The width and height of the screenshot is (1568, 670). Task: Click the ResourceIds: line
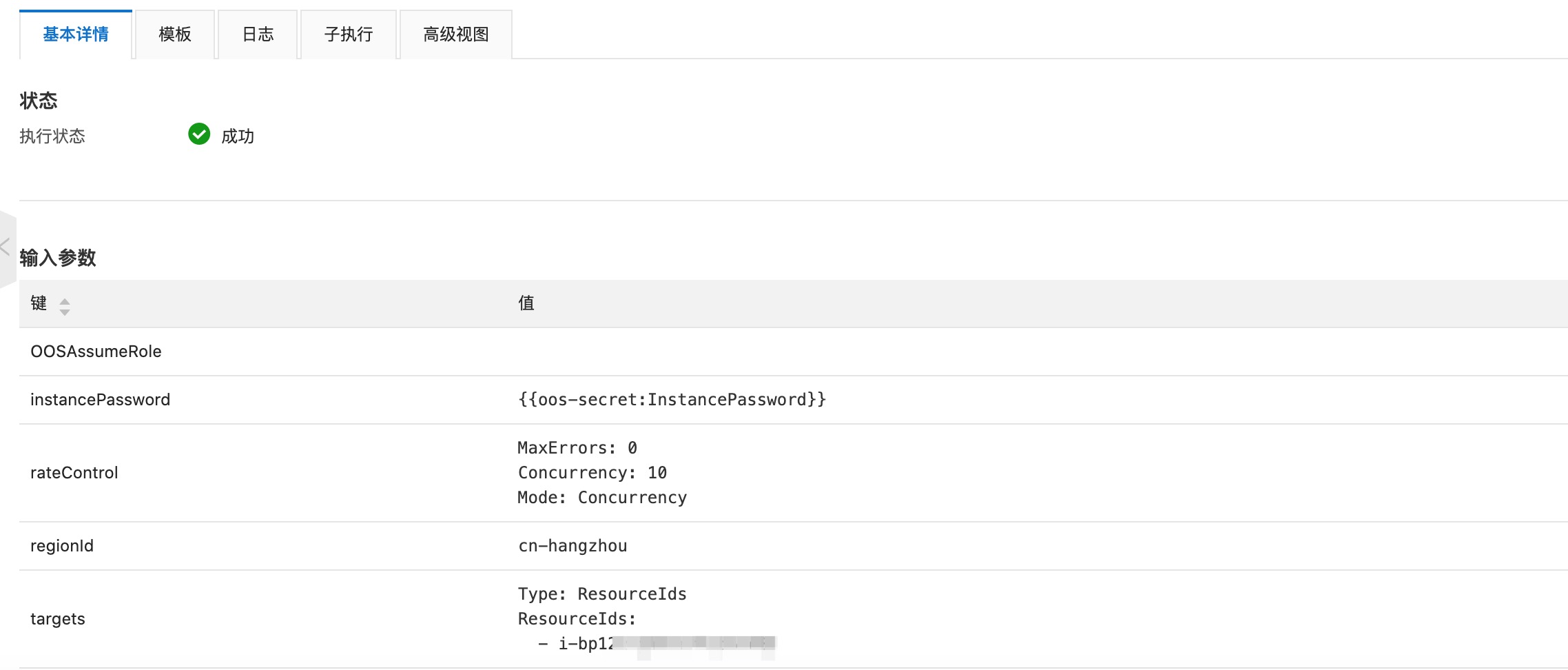pos(577,619)
